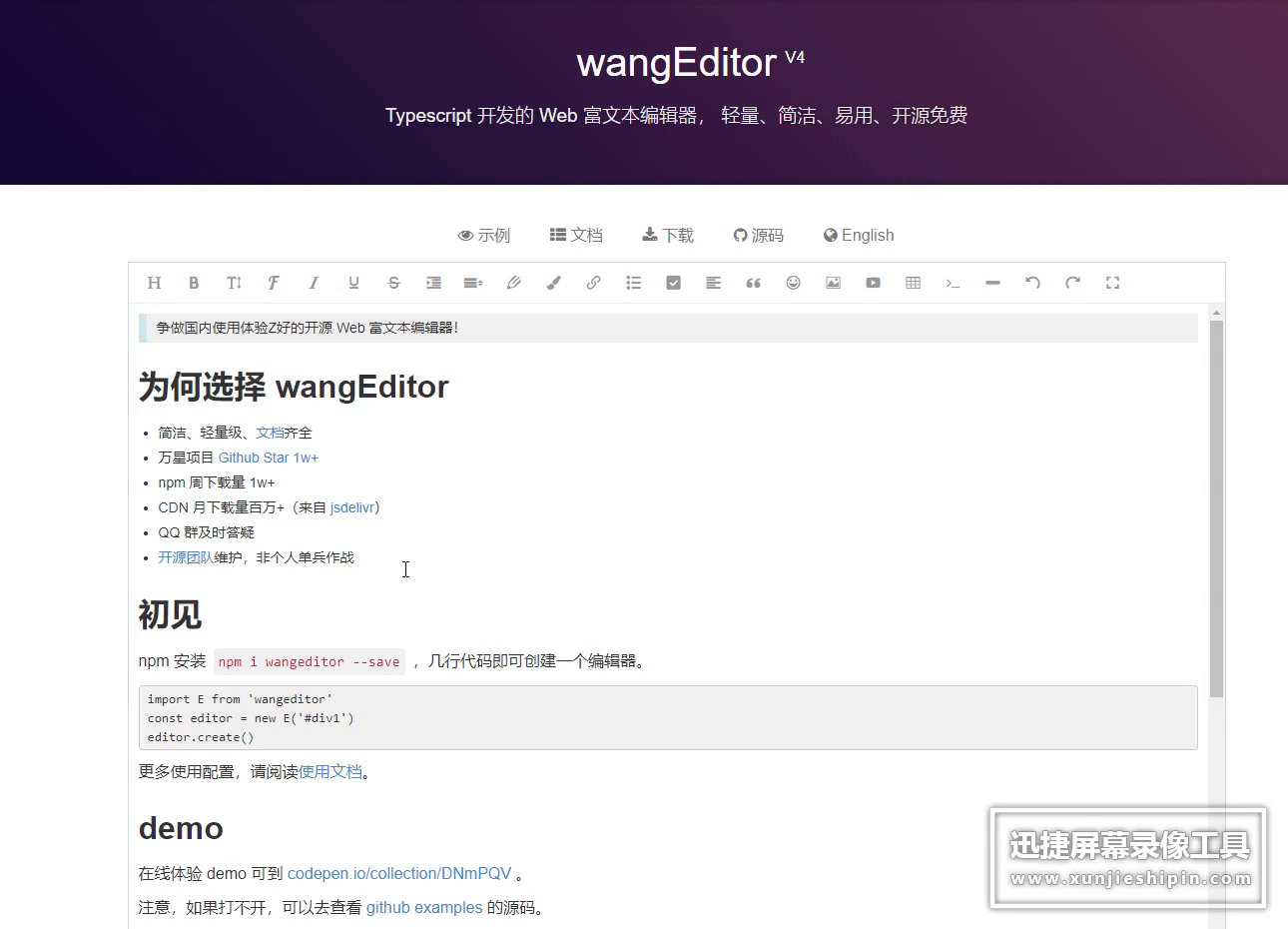
Task: Redo the last edit
Action: (1072, 283)
